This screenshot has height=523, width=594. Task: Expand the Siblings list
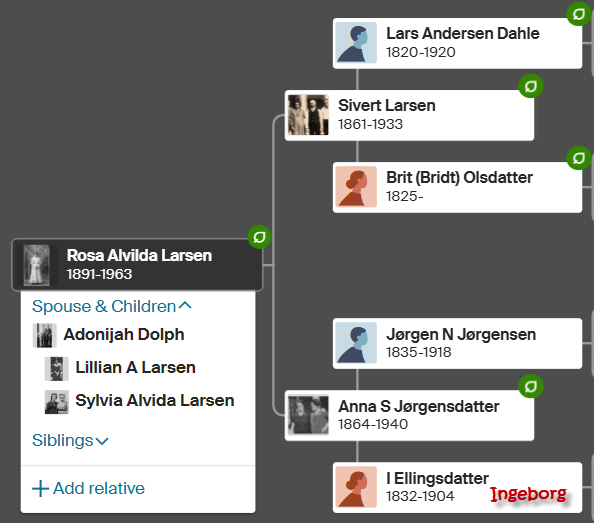coord(70,440)
